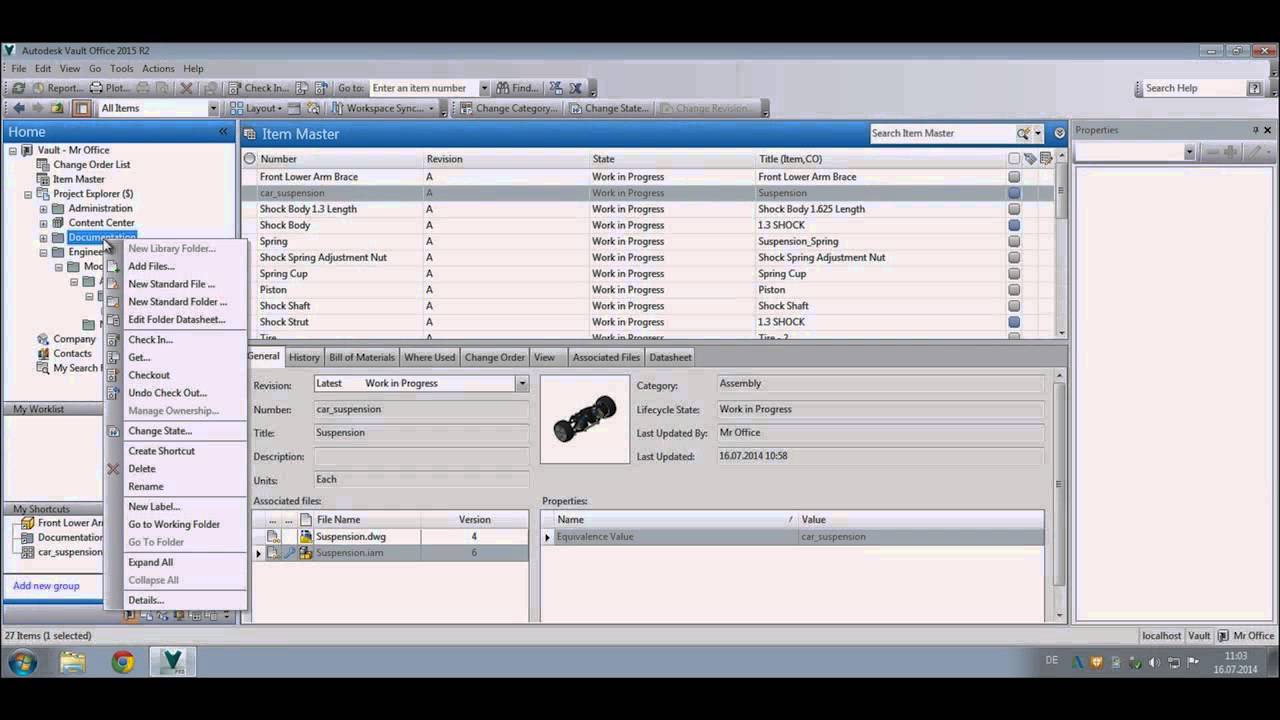Click the Suspension assembly thumbnail image
Screen dimensions: 1280x720
click(x=585, y=420)
